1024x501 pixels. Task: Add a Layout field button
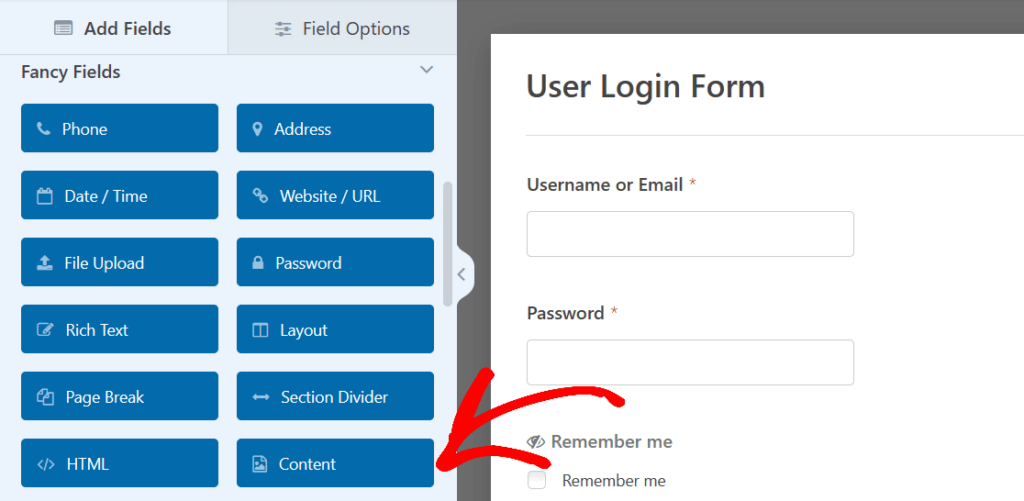[x=335, y=330]
